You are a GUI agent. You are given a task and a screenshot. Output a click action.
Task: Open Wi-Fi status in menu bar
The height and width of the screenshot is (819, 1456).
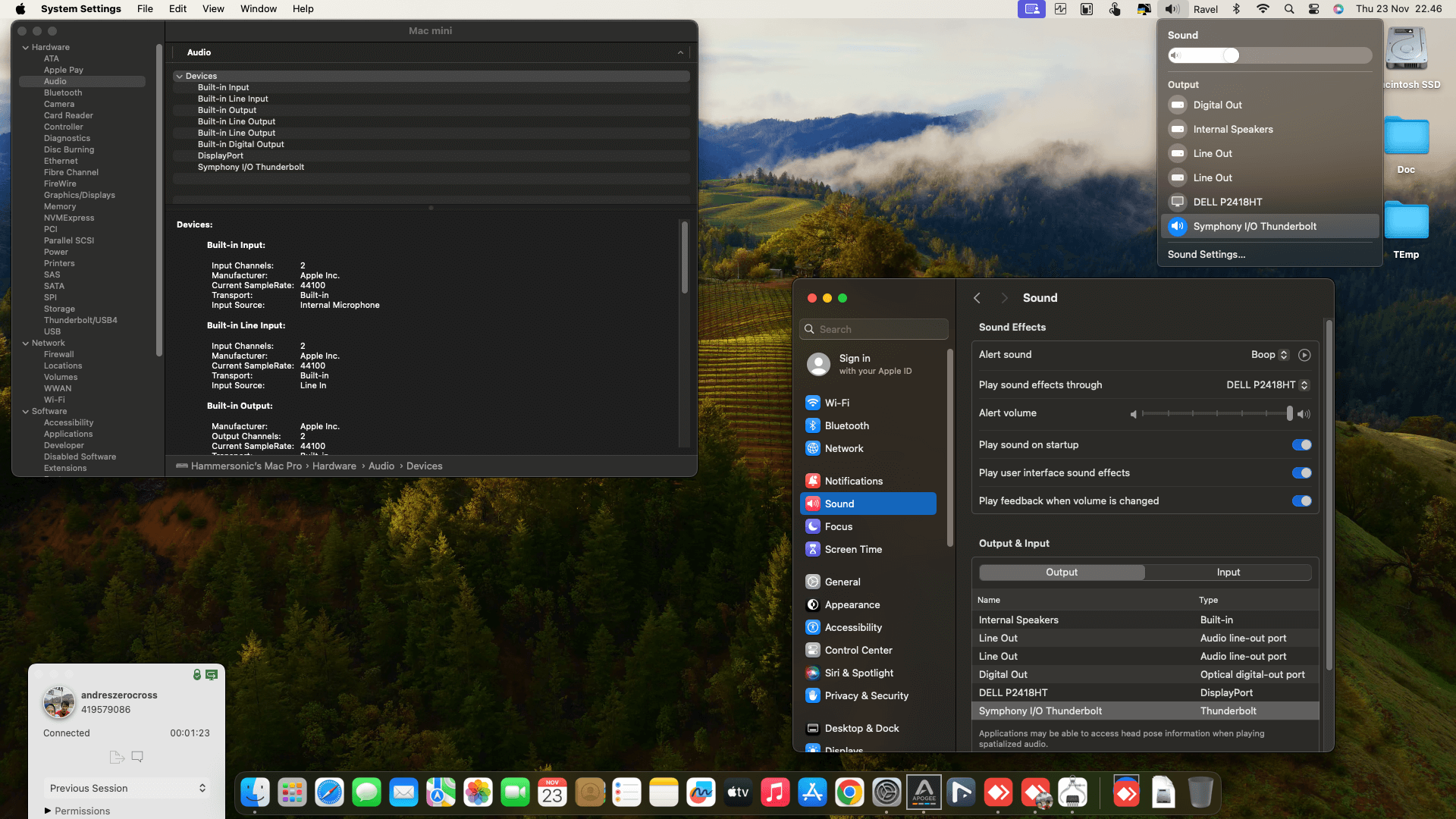point(1263,9)
